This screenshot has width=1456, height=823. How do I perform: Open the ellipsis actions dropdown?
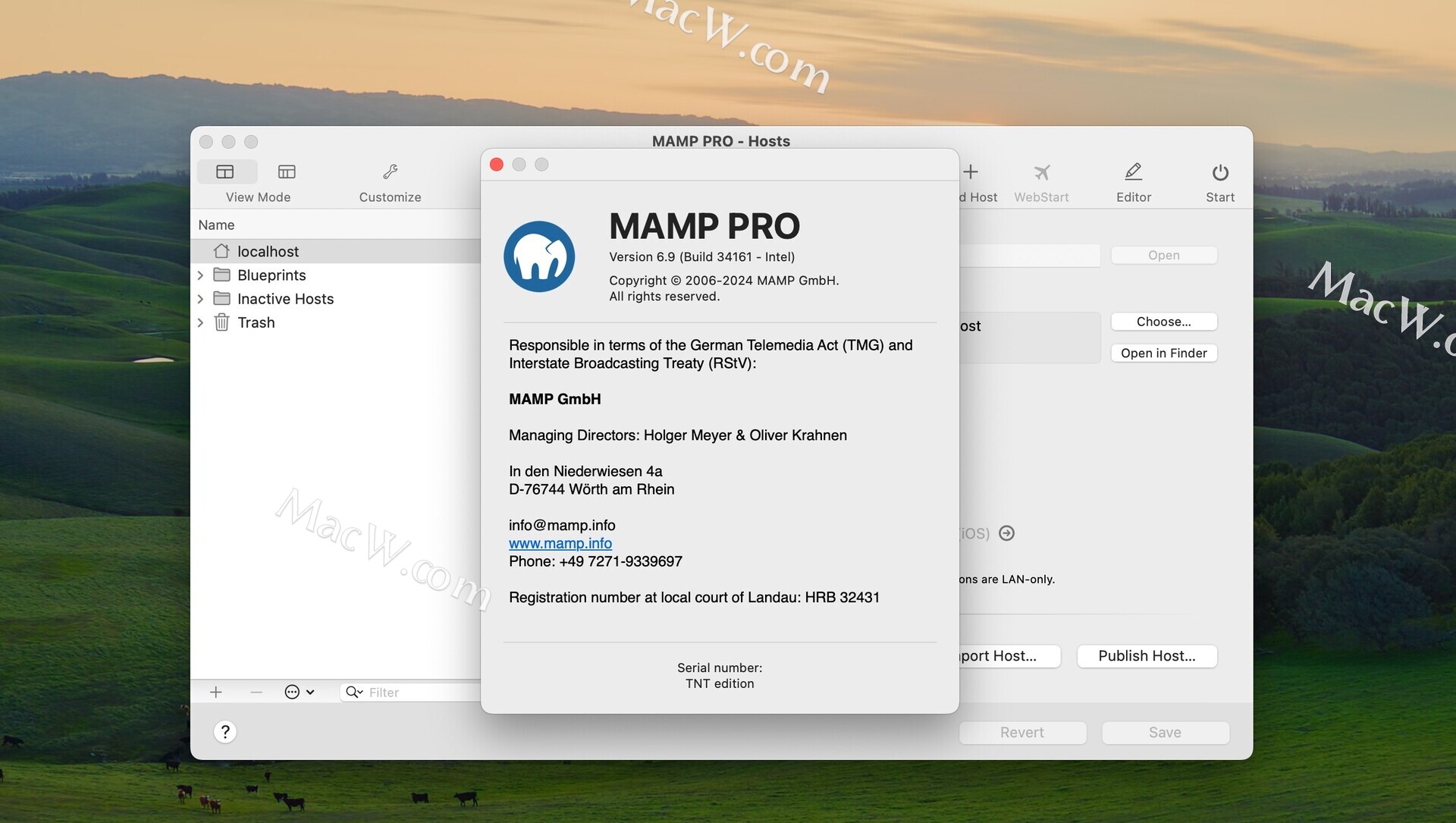point(299,692)
